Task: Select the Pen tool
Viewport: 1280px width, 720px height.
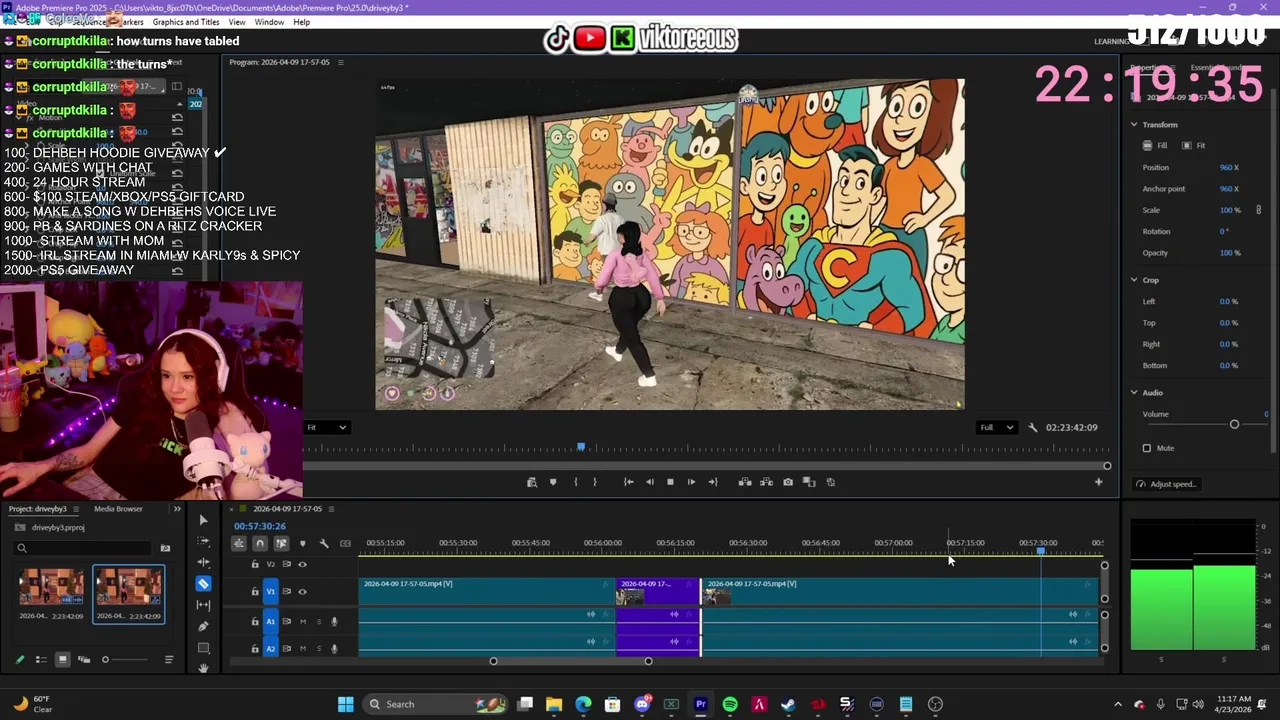Action: [x=203, y=626]
